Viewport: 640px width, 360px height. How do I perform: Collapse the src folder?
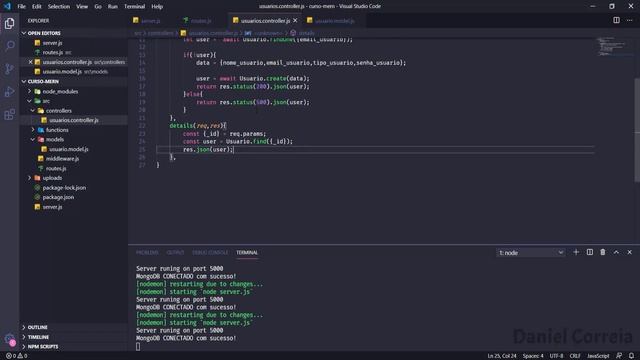pyautogui.click(x=46, y=101)
